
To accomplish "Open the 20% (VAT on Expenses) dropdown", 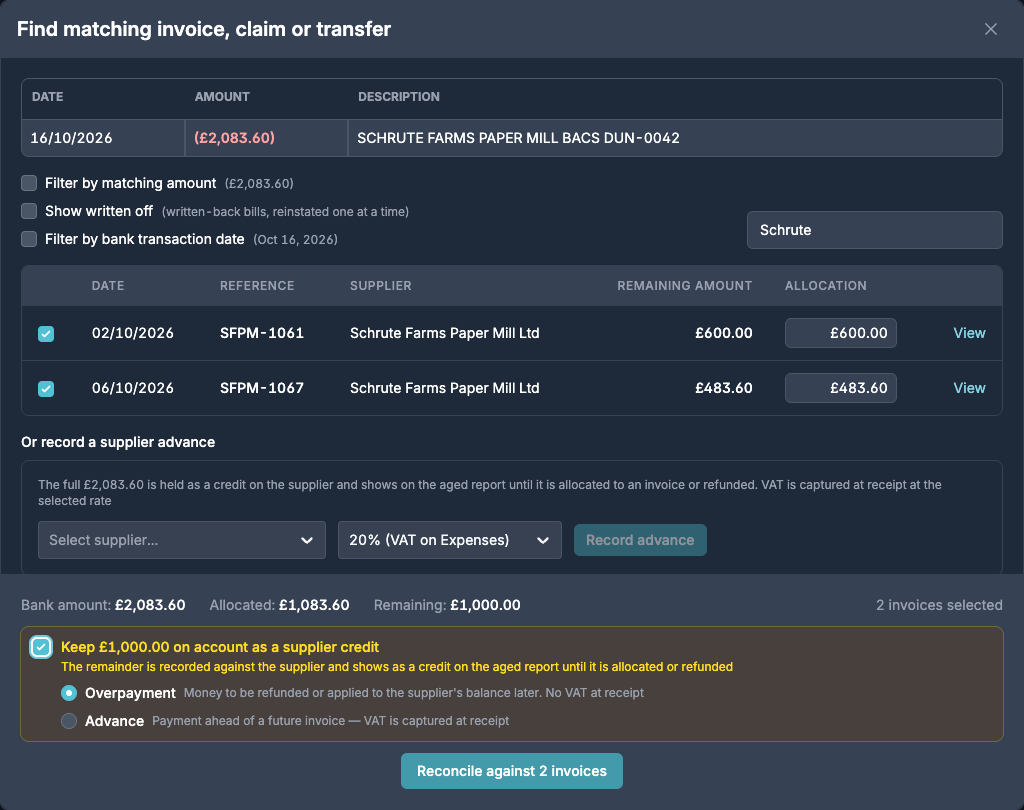I will tap(449, 540).
